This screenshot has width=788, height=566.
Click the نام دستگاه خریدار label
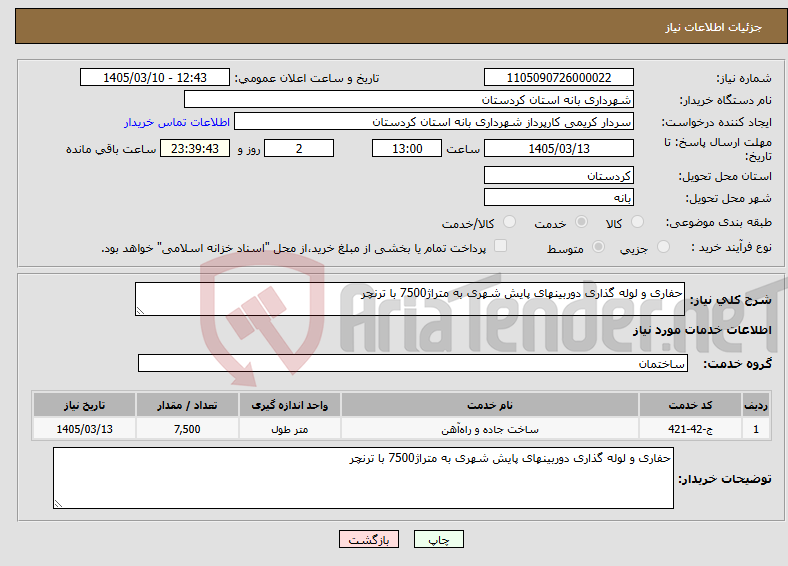point(726,101)
